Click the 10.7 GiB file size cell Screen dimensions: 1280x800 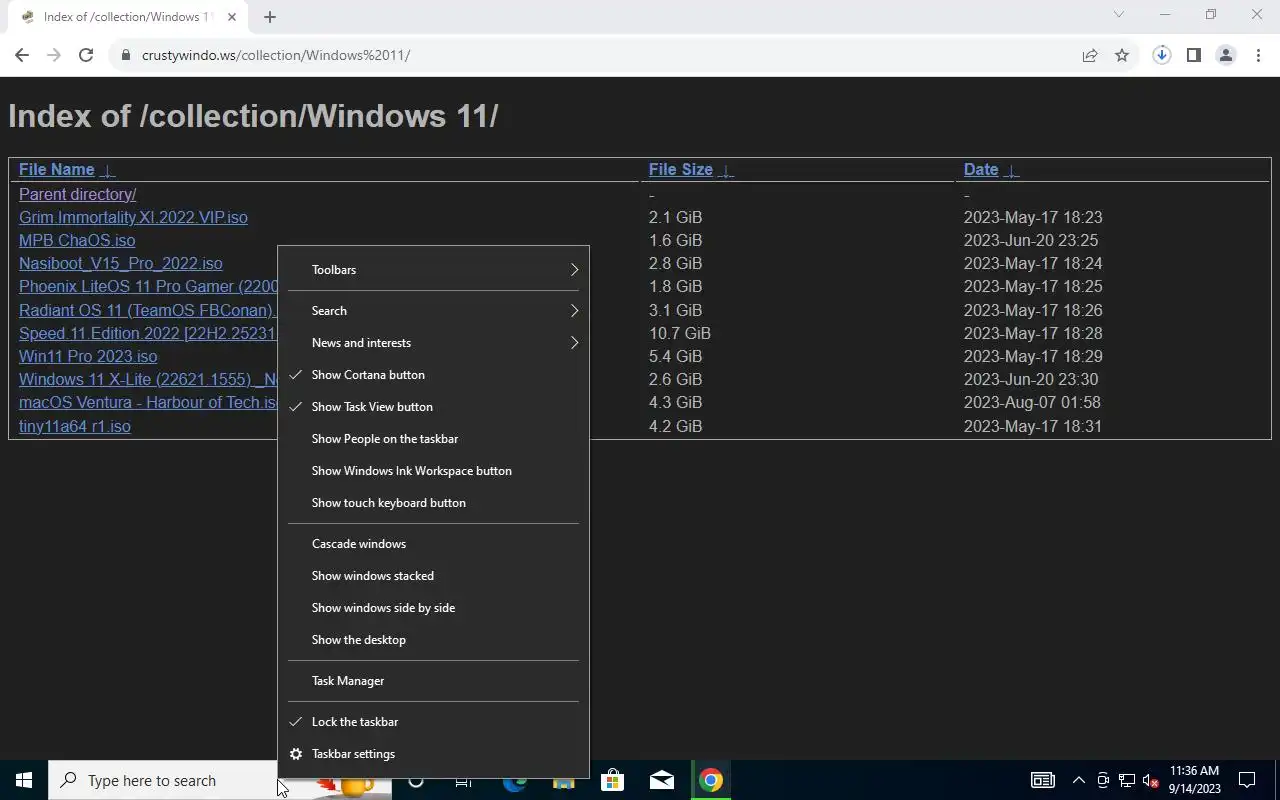click(680, 334)
